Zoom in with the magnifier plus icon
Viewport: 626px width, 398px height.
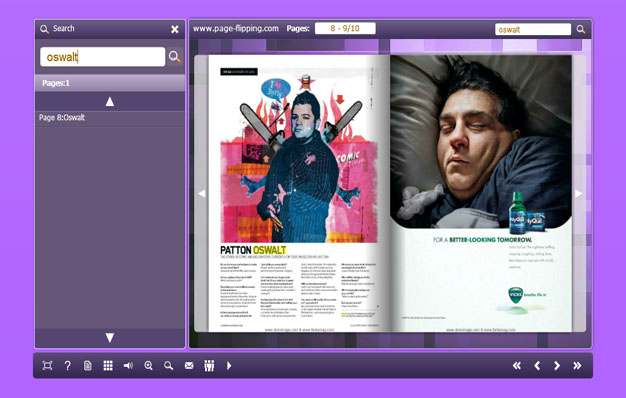[x=149, y=365]
